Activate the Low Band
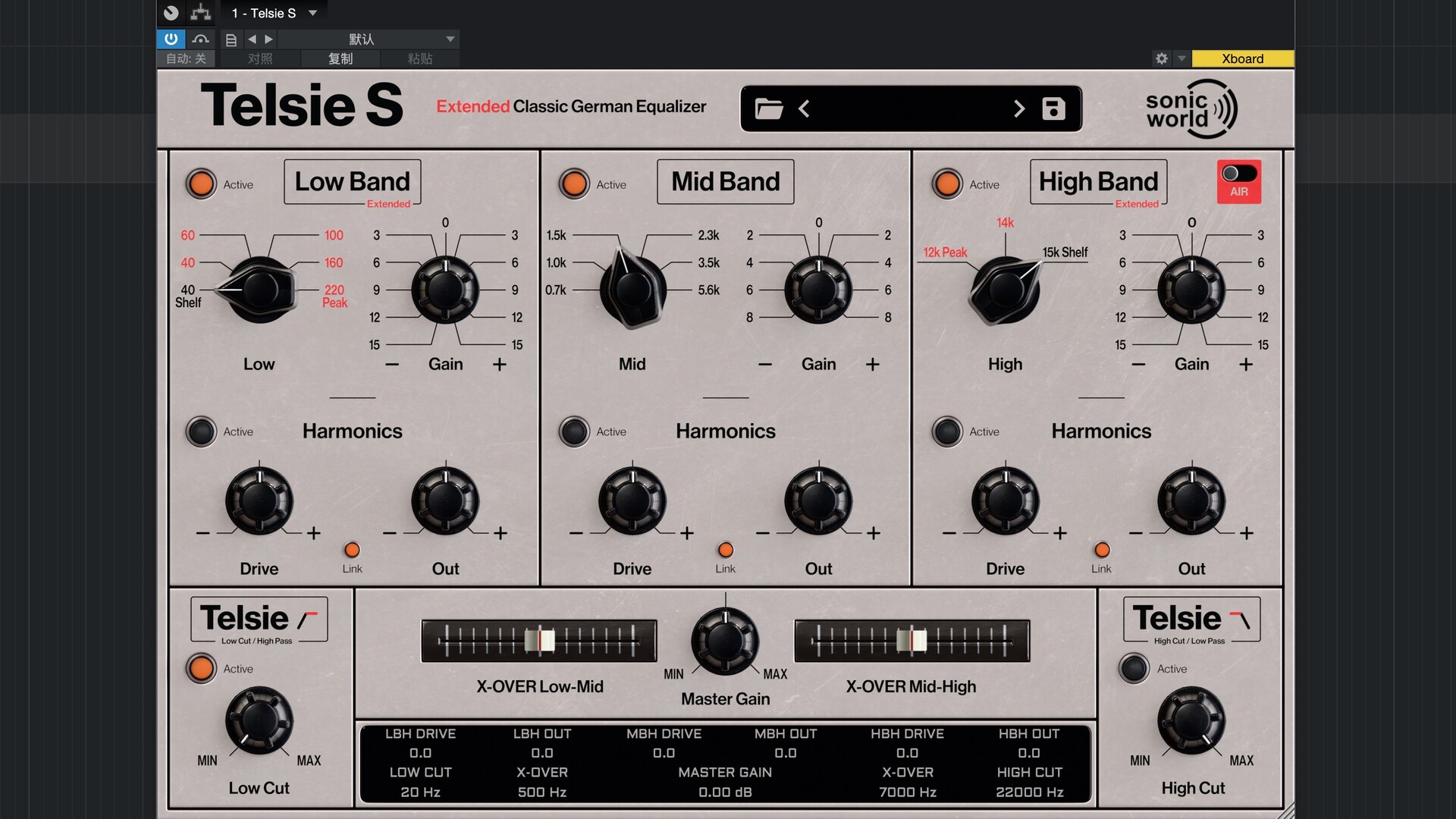This screenshot has width=1456, height=819. click(201, 184)
